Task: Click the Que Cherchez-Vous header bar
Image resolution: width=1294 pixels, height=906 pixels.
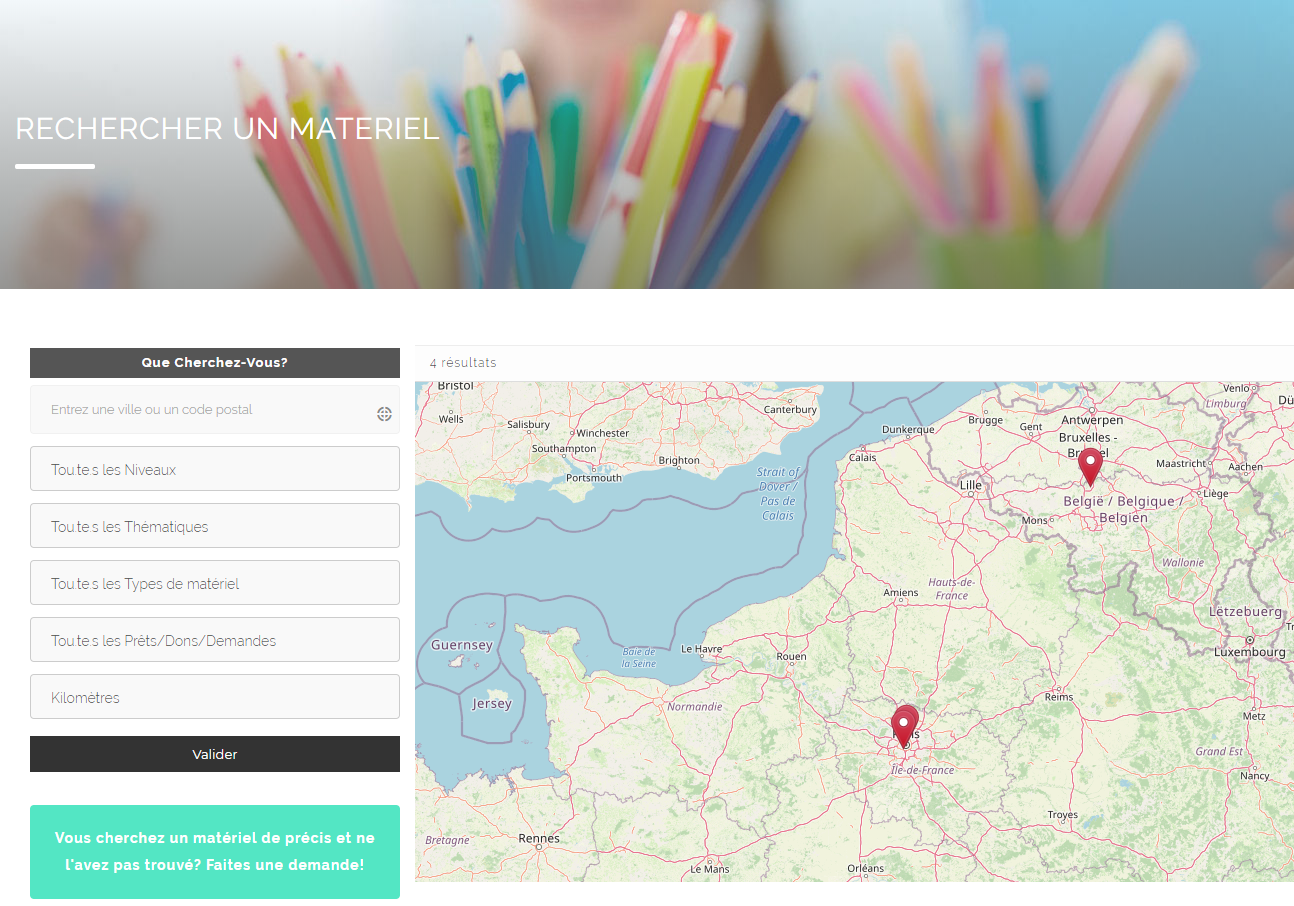Action: click(215, 362)
